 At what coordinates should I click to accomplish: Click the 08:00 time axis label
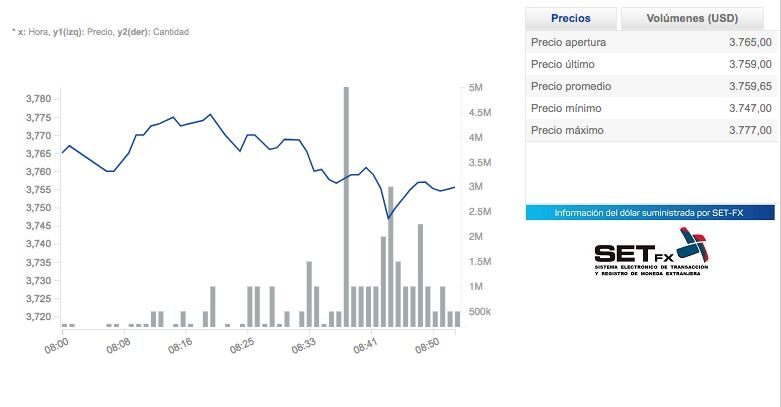pos(56,345)
